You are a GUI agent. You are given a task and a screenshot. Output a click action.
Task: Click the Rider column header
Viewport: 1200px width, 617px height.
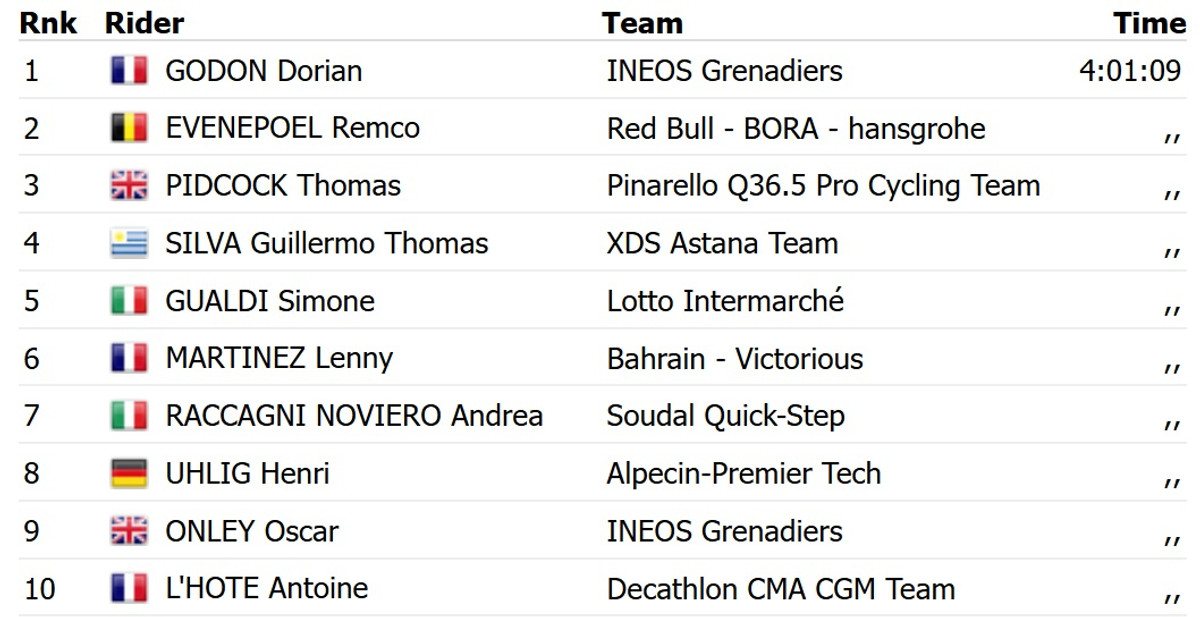(144, 23)
